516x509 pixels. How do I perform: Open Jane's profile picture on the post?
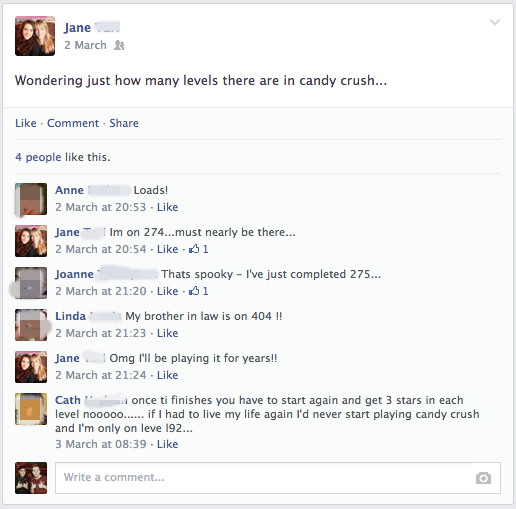[x=35, y=36]
